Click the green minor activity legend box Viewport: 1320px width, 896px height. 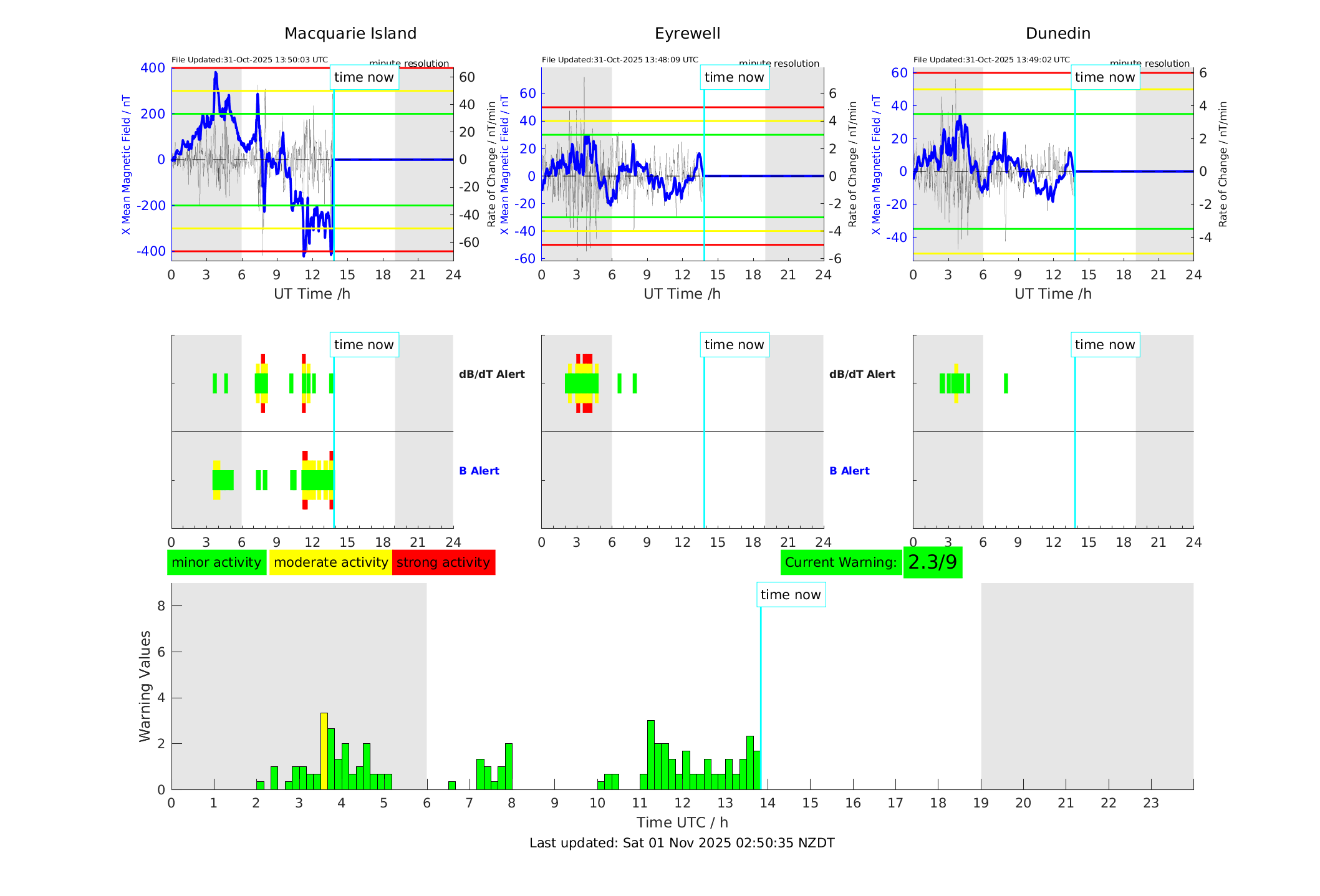pyautogui.click(x=216, y=562)
